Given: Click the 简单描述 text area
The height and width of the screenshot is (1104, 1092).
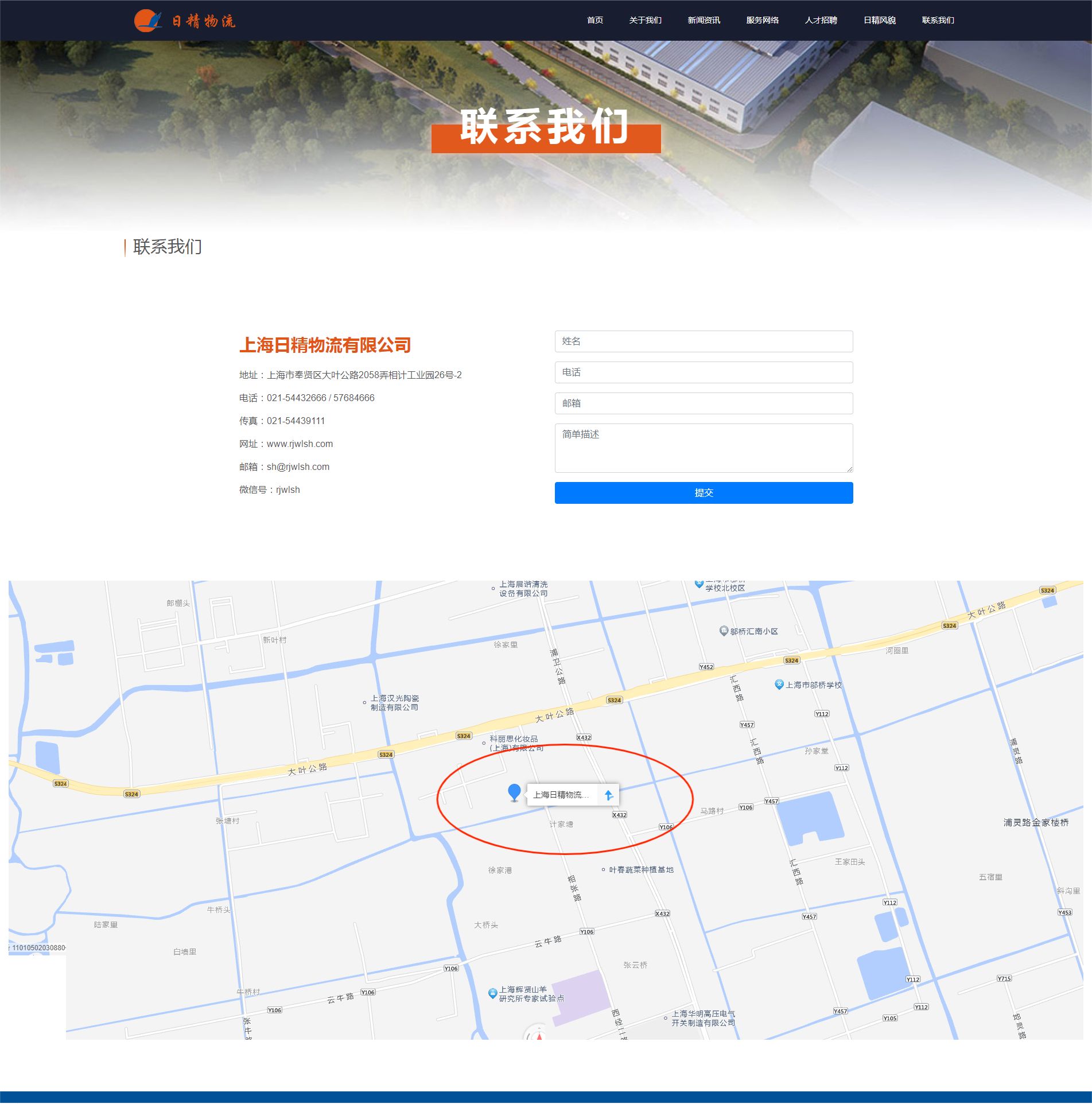Looking at the screenshot, I should point(704,448).
